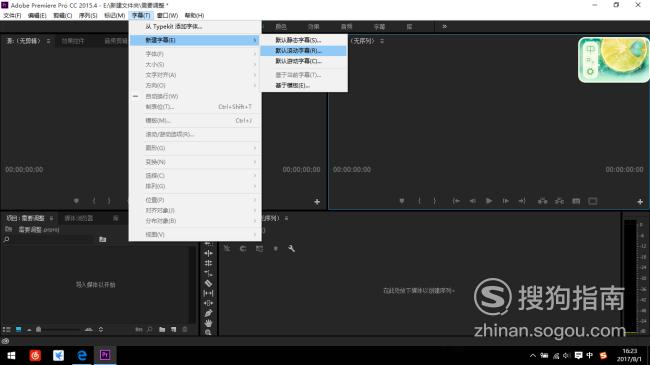Viewport: 650px width, 365px height.
Task: Click Mark Out in Program monitor
Action: click(x=434, y=201)
